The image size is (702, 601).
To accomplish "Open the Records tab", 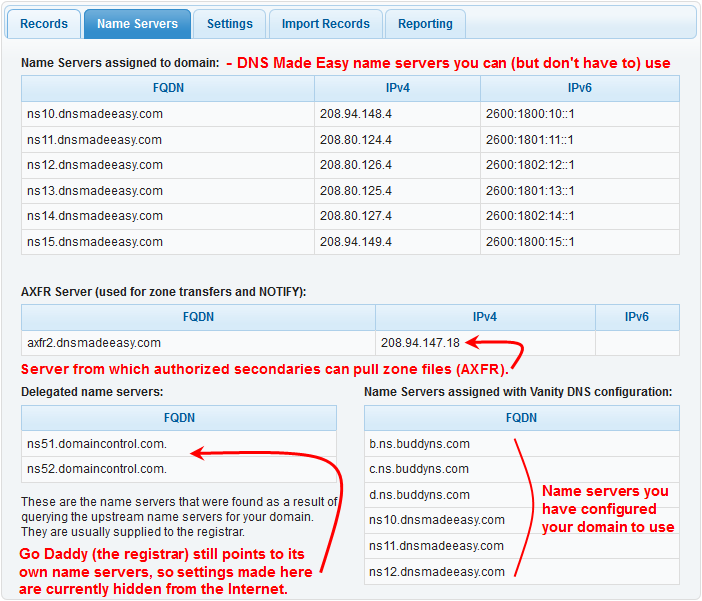I will tap(44, 24).
